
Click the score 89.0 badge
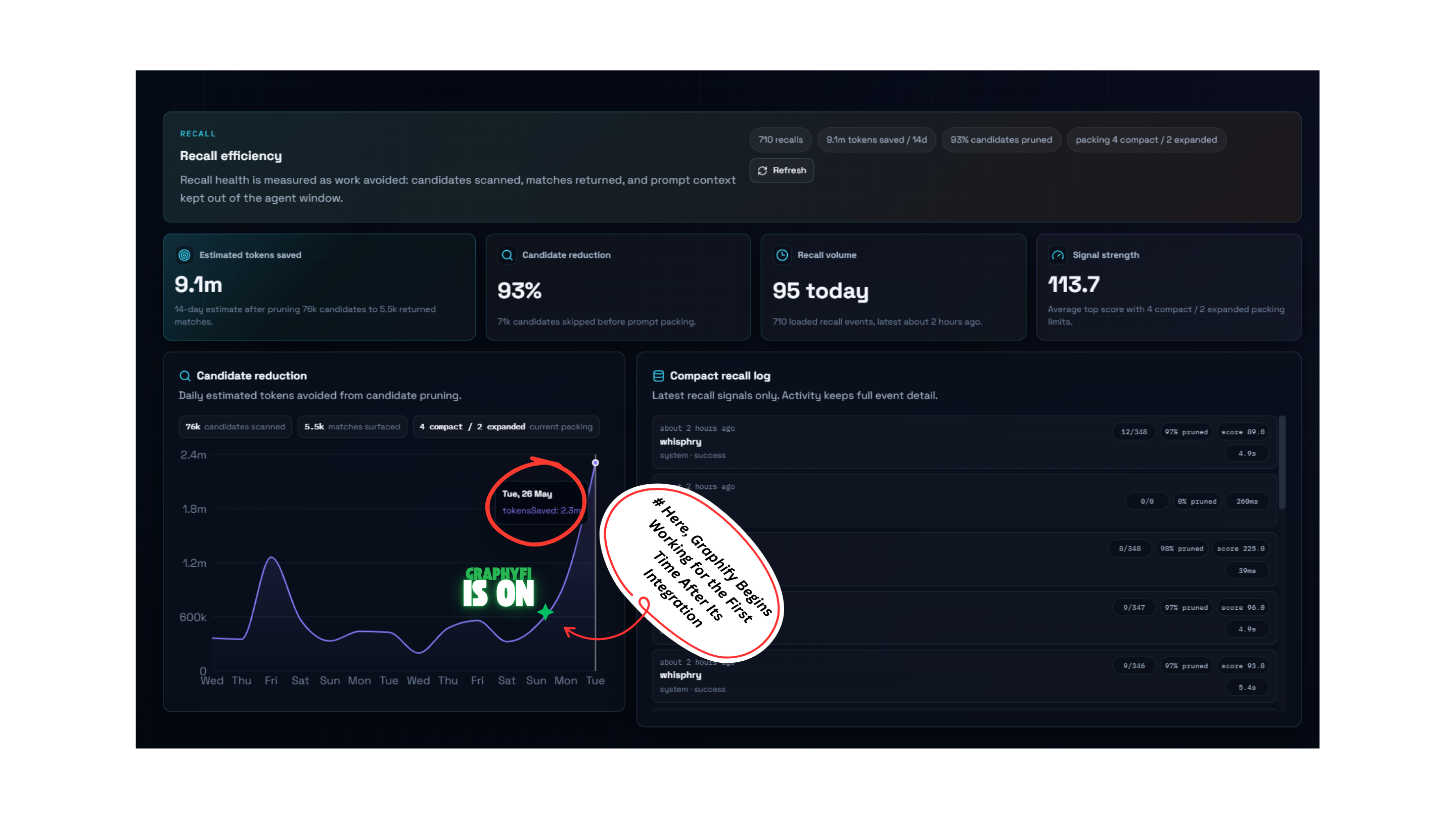[x=1242, y=432]
